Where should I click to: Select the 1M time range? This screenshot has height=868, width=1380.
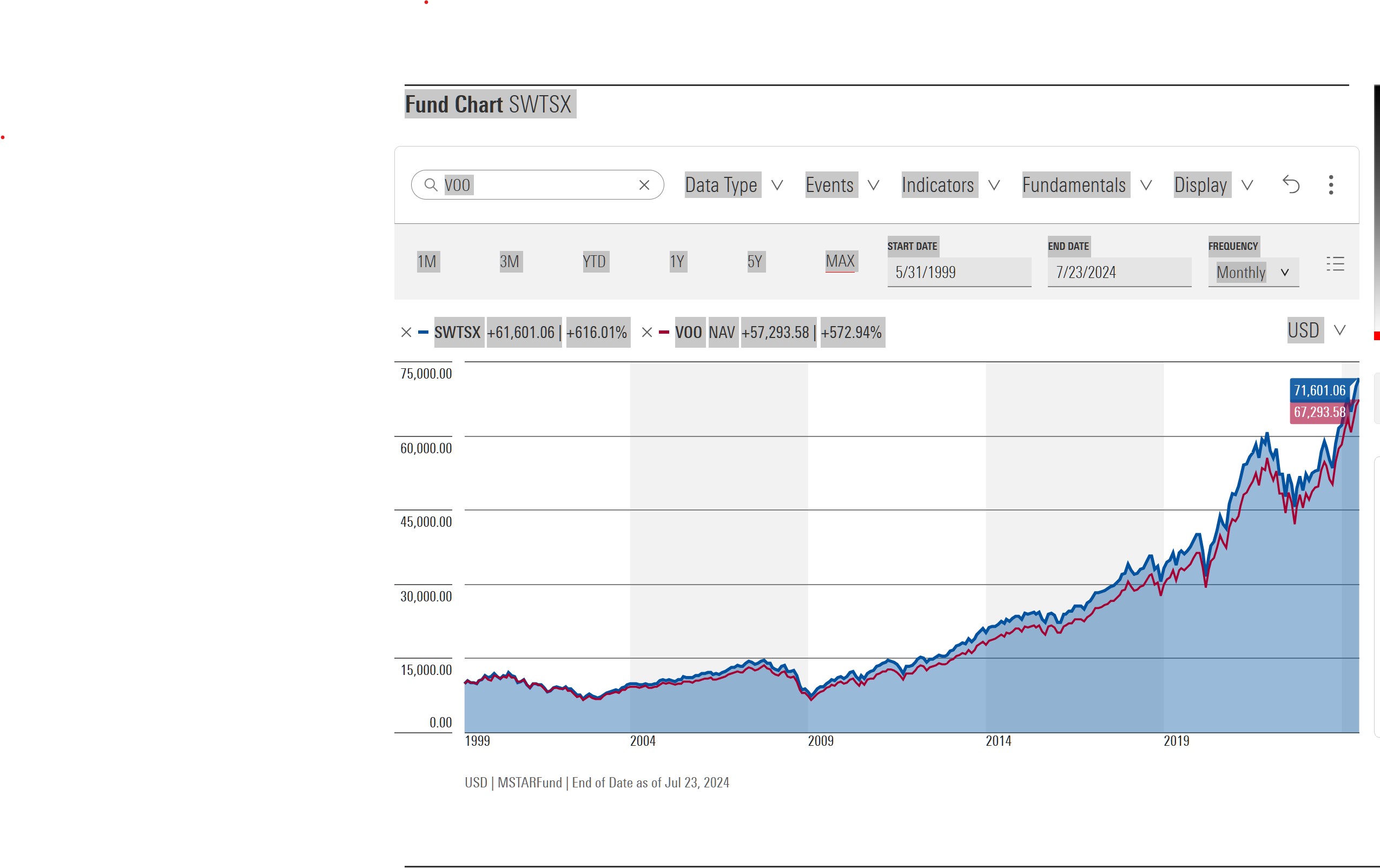427,262
